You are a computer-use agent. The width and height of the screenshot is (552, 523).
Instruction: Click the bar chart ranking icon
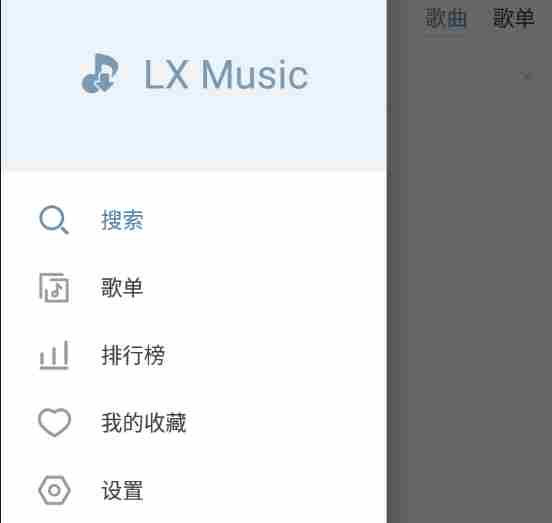[54, 355]
